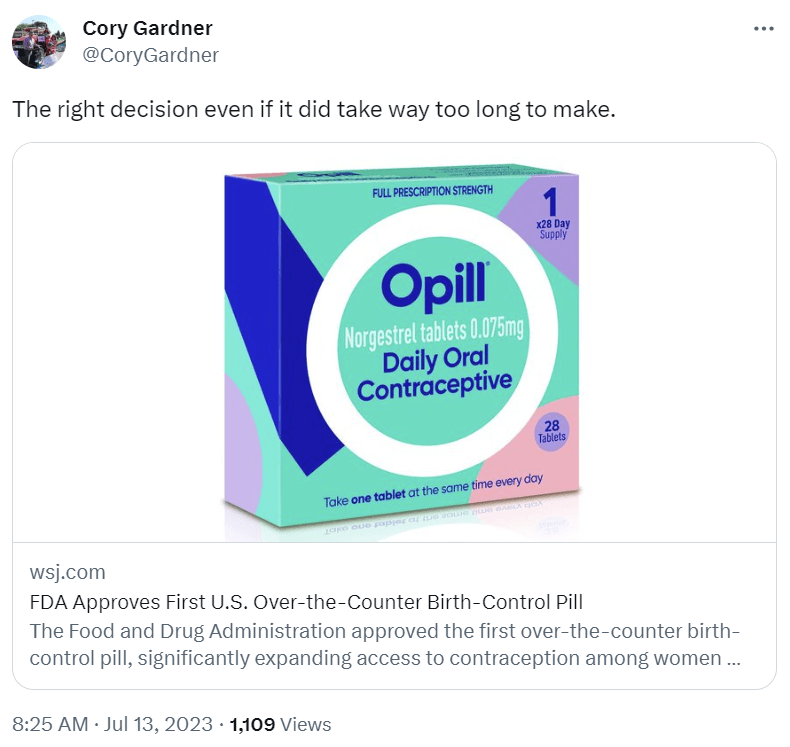Click the 'Take one tablet' instruction on the box
The image size is (790, 747).
[432, 488]
